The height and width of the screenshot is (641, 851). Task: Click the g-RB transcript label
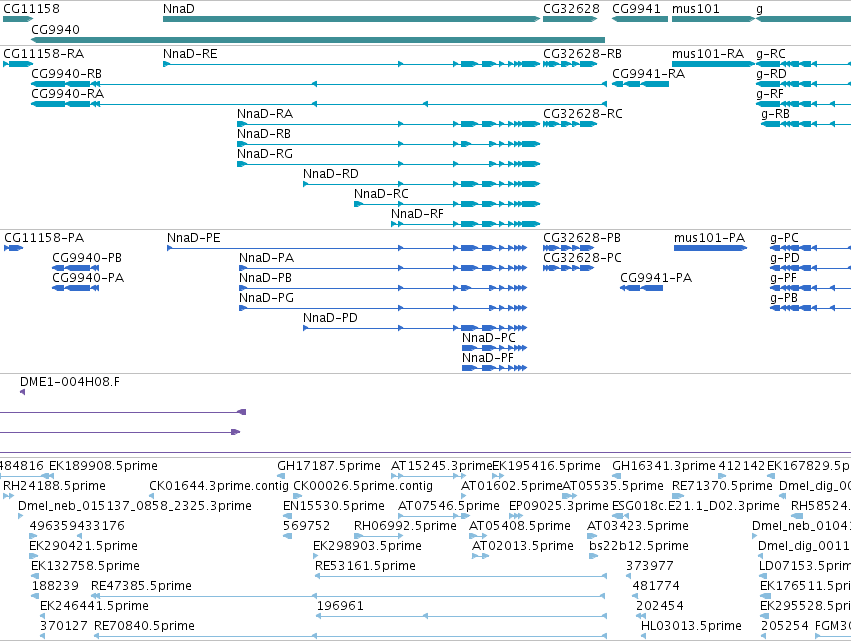click(x=775, y=114)
